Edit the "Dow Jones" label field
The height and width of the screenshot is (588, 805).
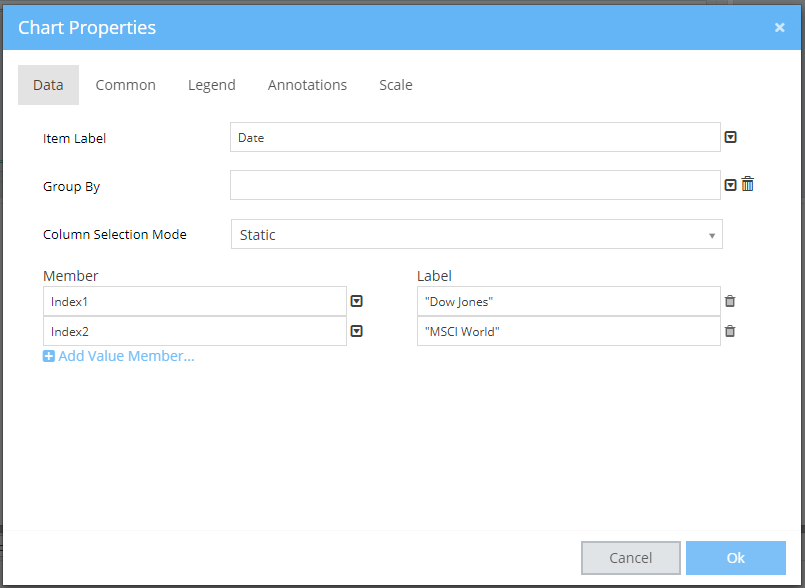pyautogui.click(x=568, y=301)
